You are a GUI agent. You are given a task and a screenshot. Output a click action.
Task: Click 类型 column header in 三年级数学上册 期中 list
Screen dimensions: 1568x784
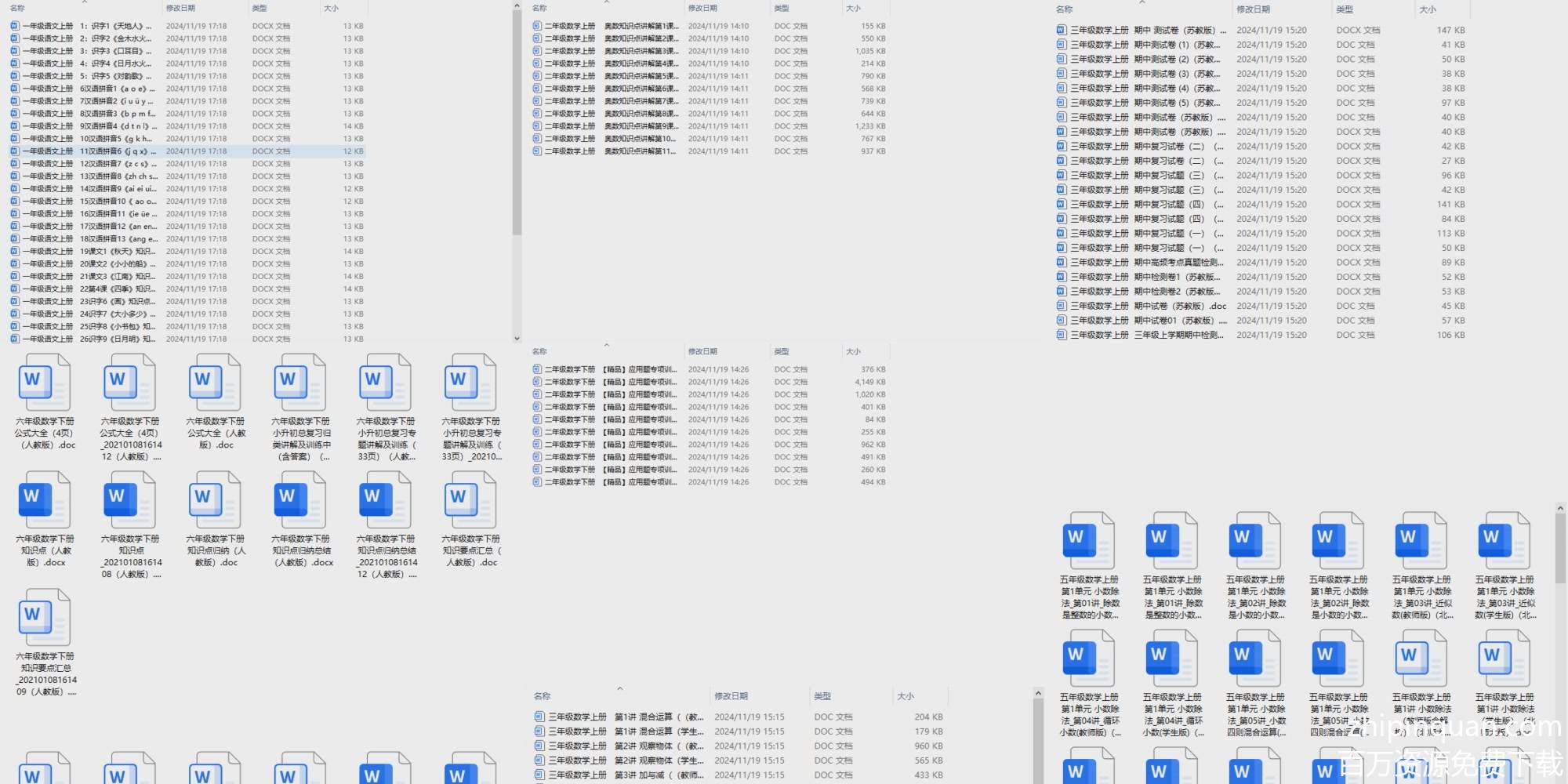click(1345, 9)
